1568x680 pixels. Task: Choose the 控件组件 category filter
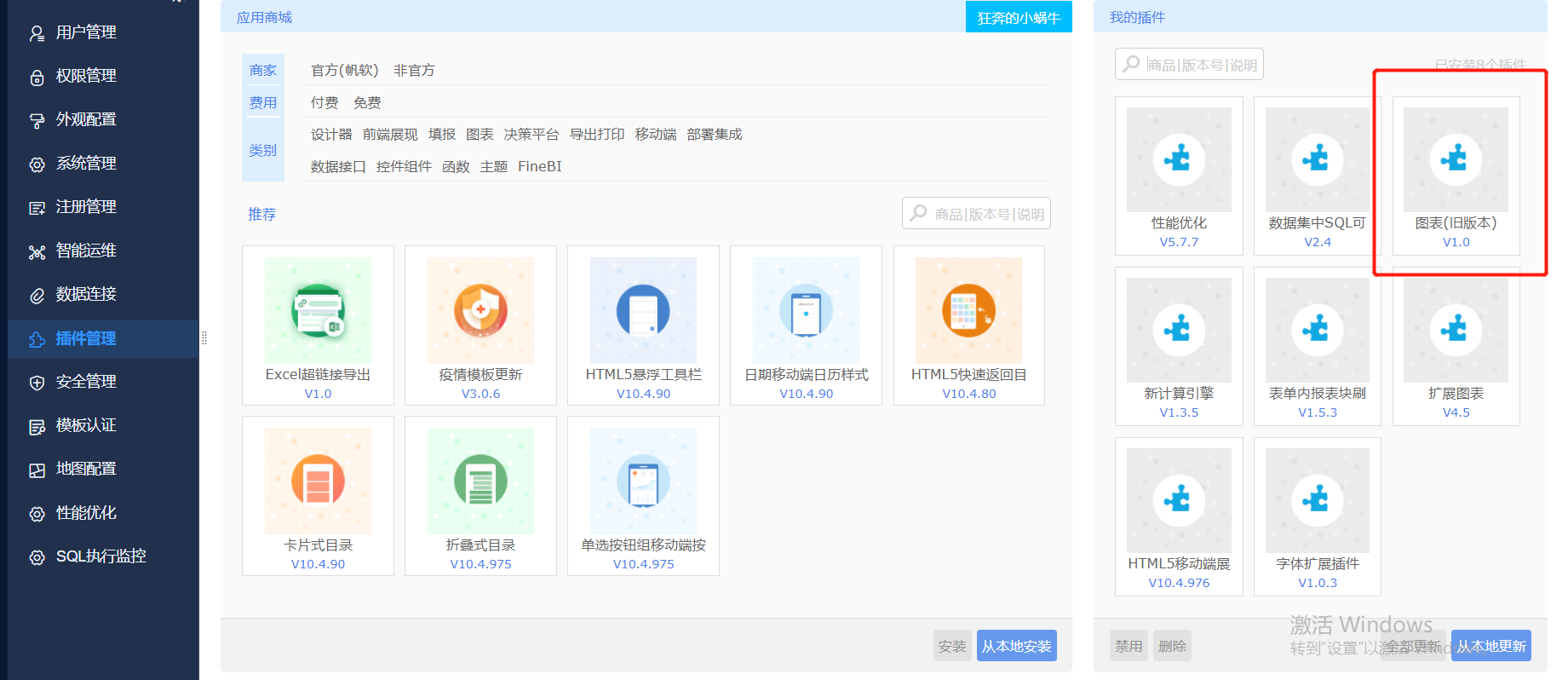[x=404, y=166]
